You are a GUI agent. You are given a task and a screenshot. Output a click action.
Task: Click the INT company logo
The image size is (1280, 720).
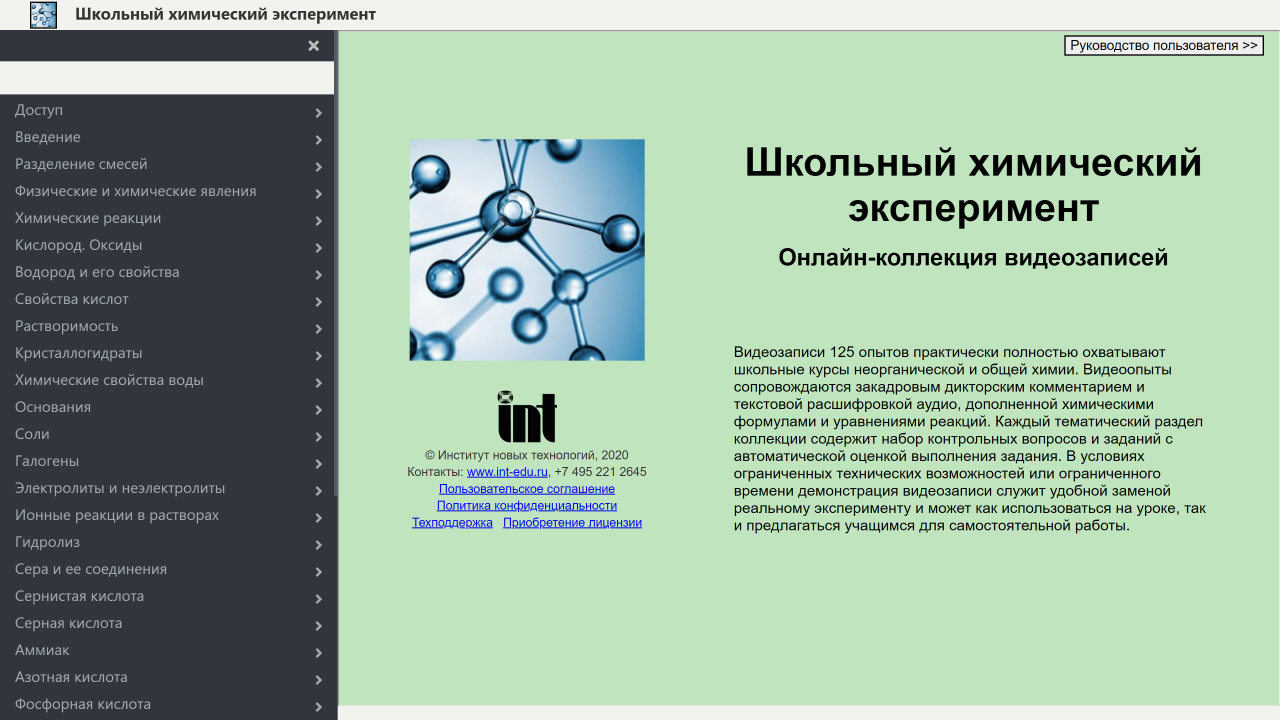tap(527, 417)
